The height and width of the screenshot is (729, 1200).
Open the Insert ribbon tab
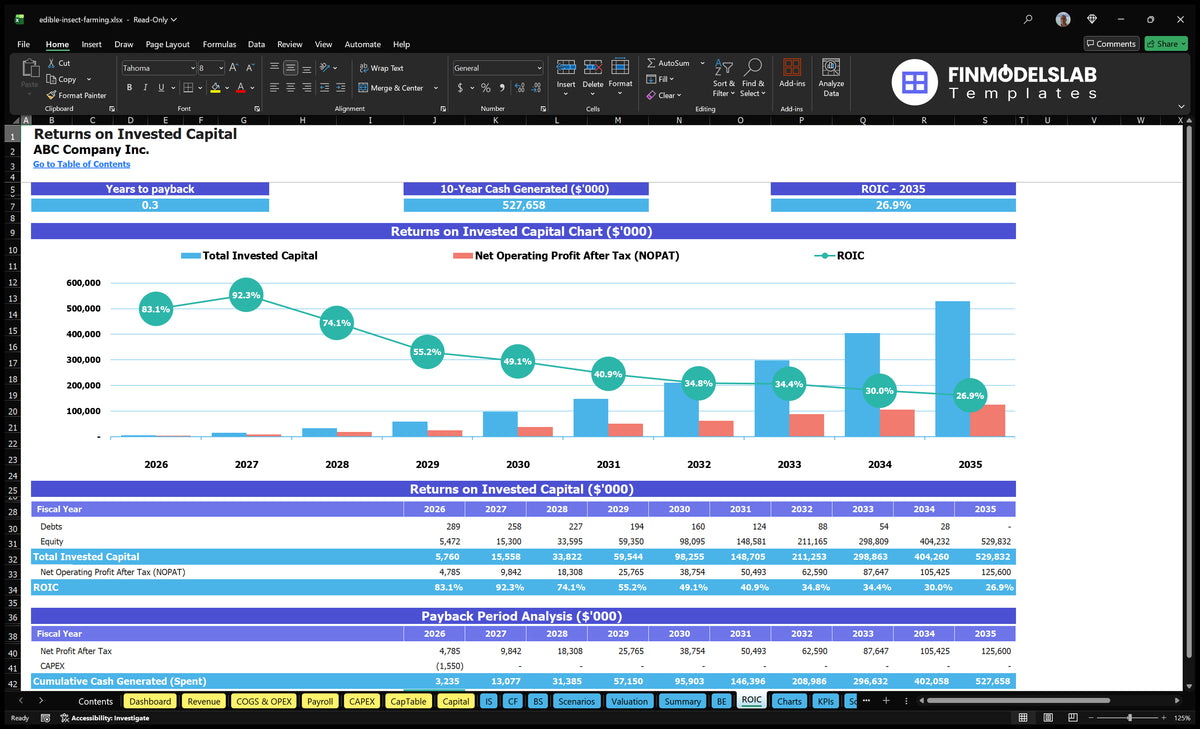coord(91,44)
